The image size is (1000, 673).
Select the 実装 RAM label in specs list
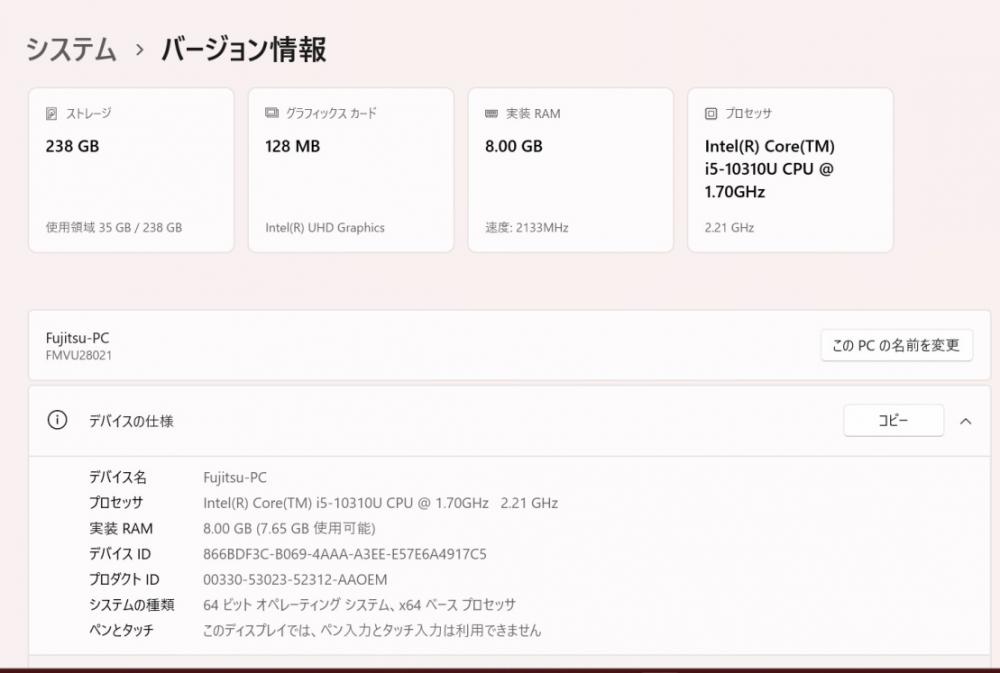pos(121,528)
